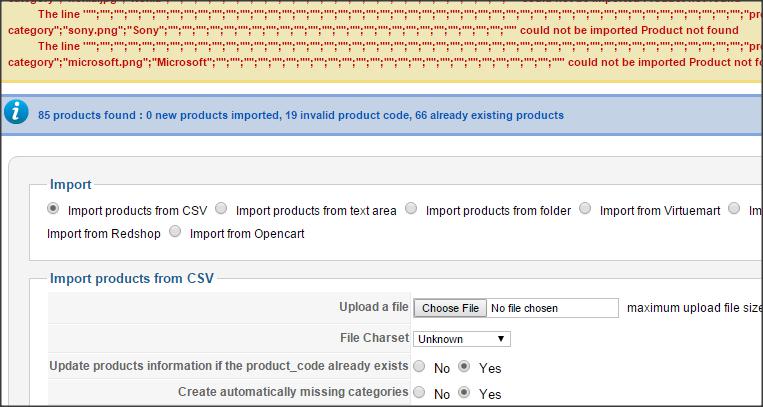Click the No file chosen field

[x=552, y=308]
